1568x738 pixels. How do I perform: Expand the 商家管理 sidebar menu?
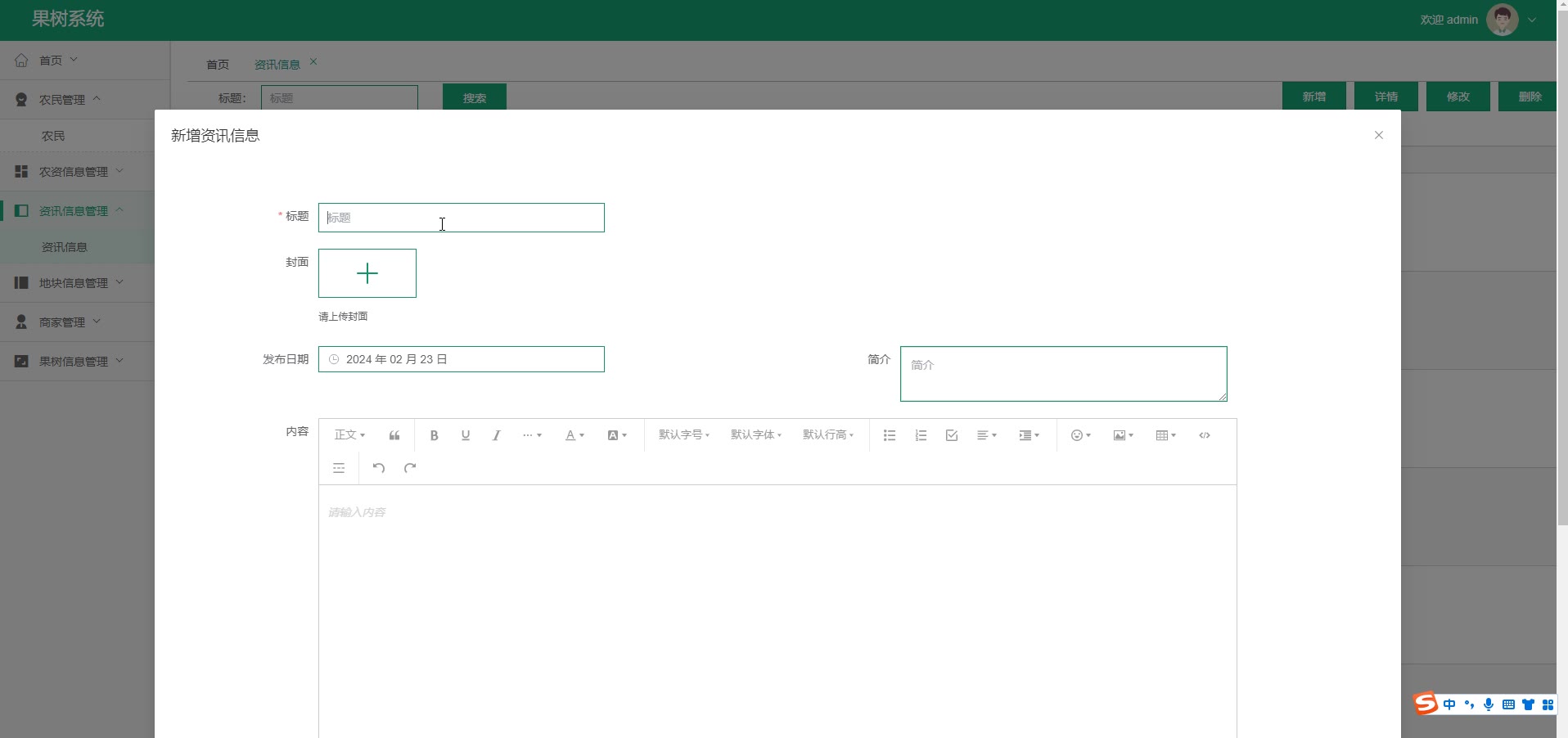[77, 322]
